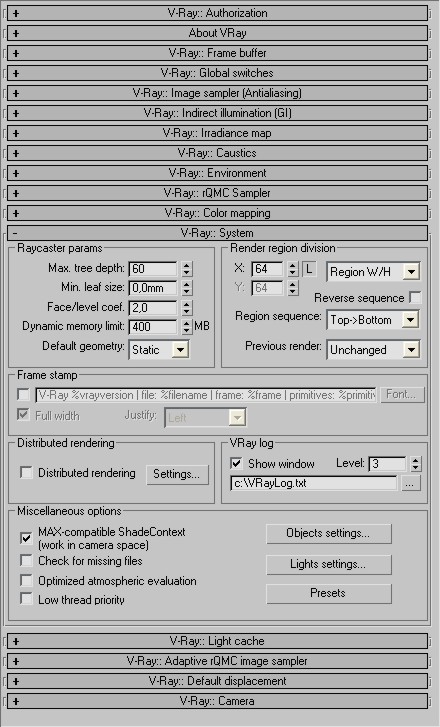Uncheck Show window in VRay log
Viewport: 440px width, 727px height.
pyautogui.click(x=236, y=463)
